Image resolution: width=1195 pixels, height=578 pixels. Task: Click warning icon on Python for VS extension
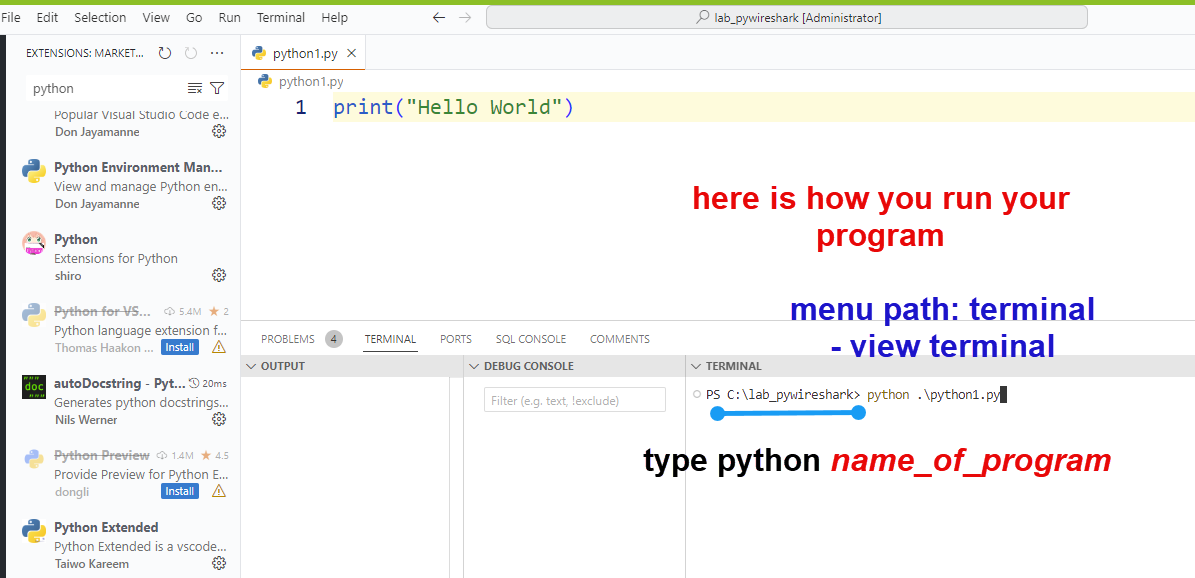point(219,347)
